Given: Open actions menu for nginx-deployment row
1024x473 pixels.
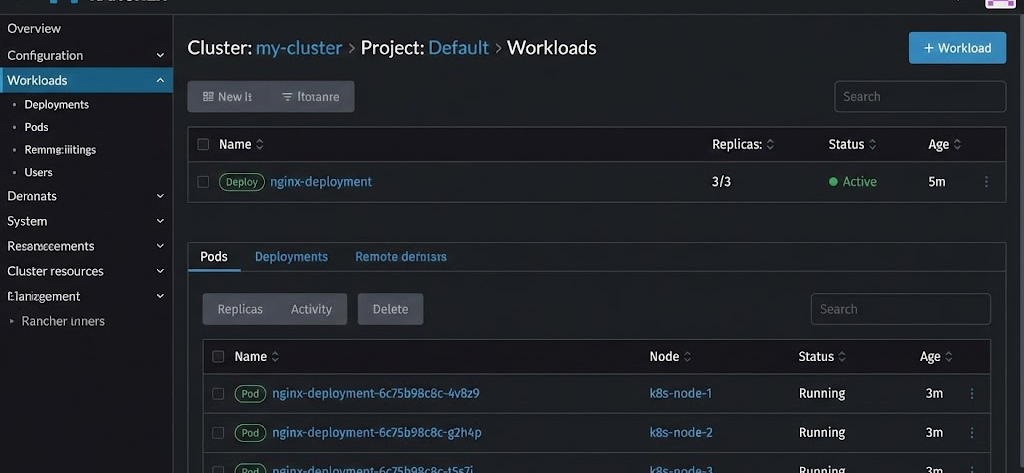Looking at the screenshot, I should pyautogui.click(x=986, y=182).
